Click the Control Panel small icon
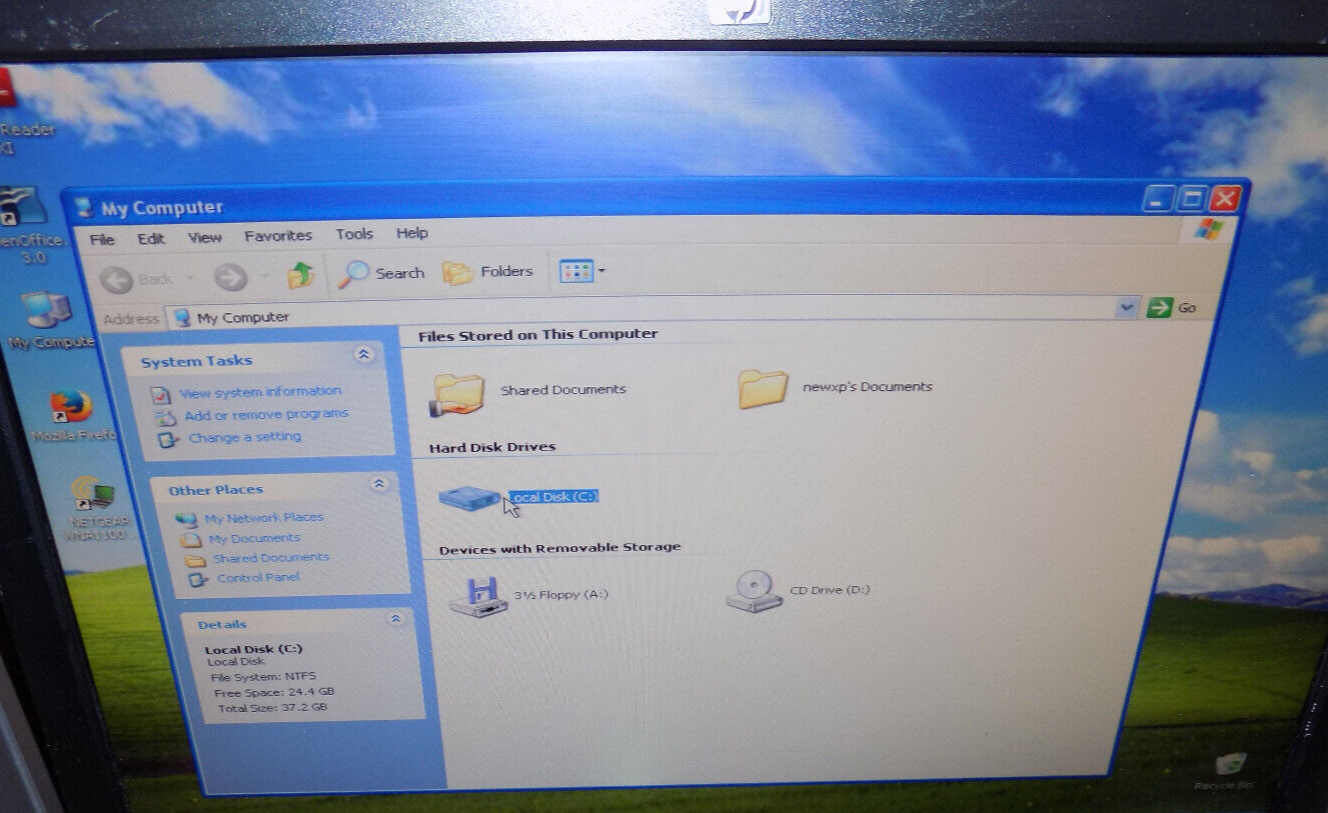Viewport: 1328px width, 813px height. (198, 579)
